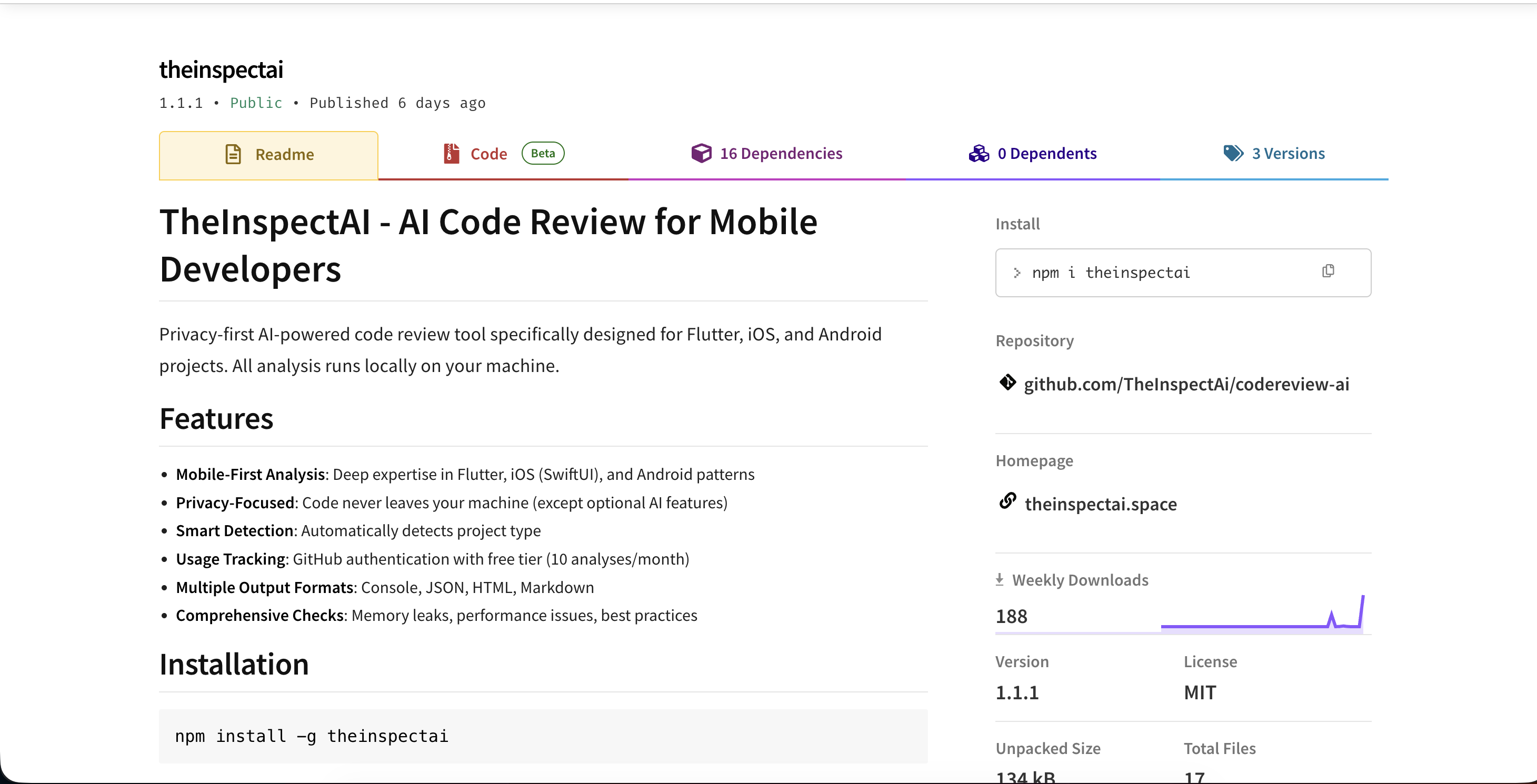This screenshot has height=784, width=1537.
Task: Visit the theinspectai.space homepage link
Action: (x=1101, y=504)
